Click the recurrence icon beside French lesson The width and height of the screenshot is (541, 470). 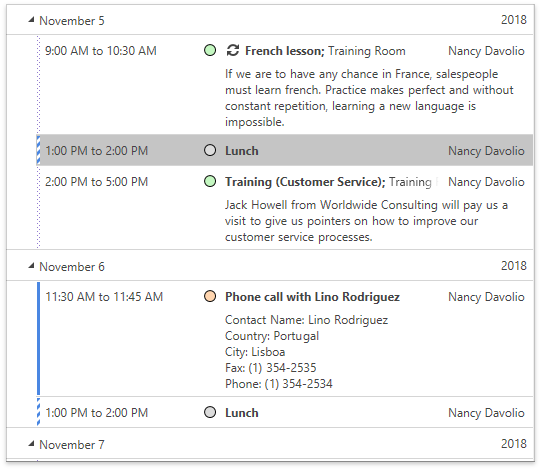coord(233,50)
